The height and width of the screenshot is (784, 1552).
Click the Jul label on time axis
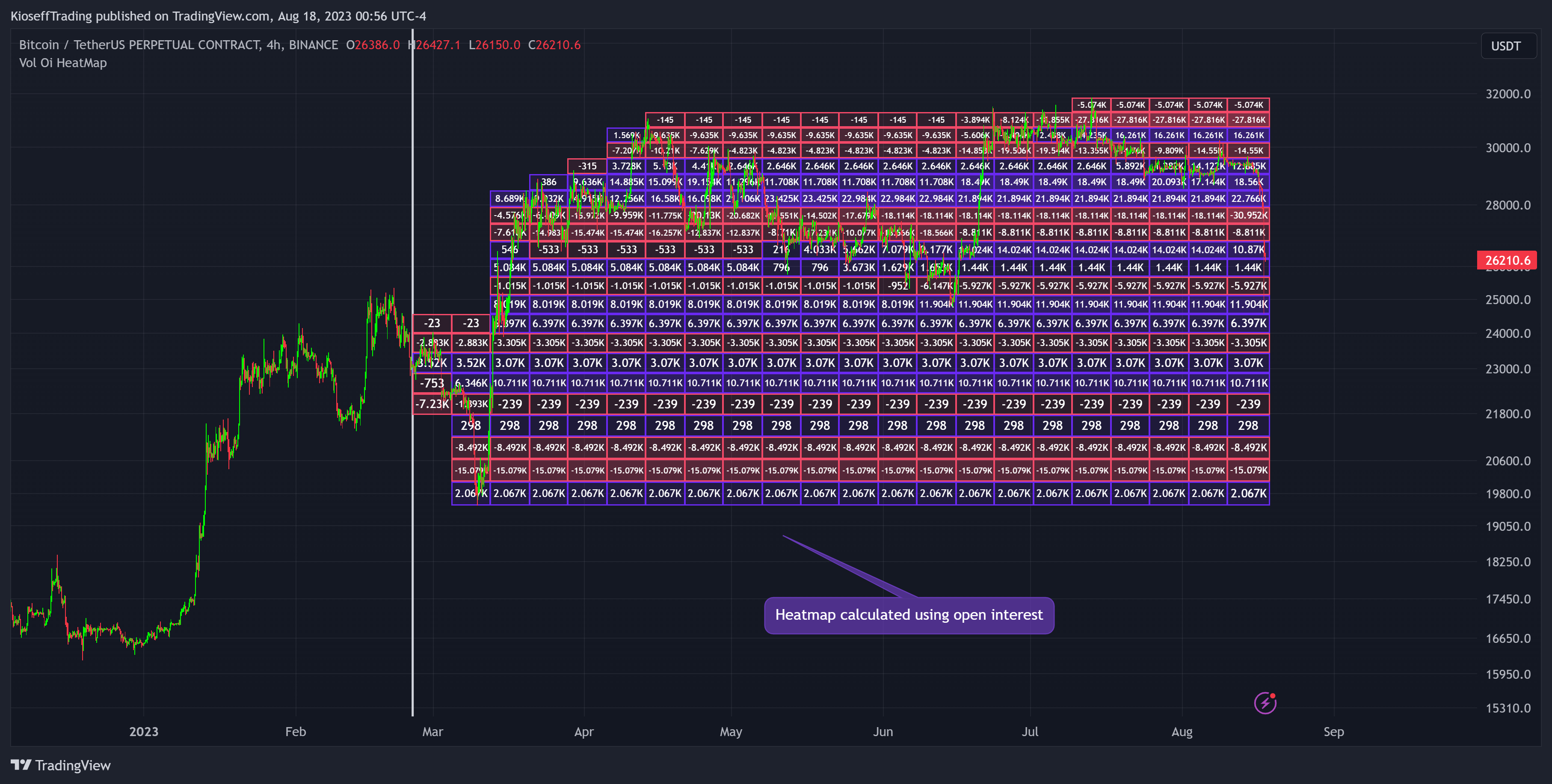pyautogui.click(x=1030, y=731)
